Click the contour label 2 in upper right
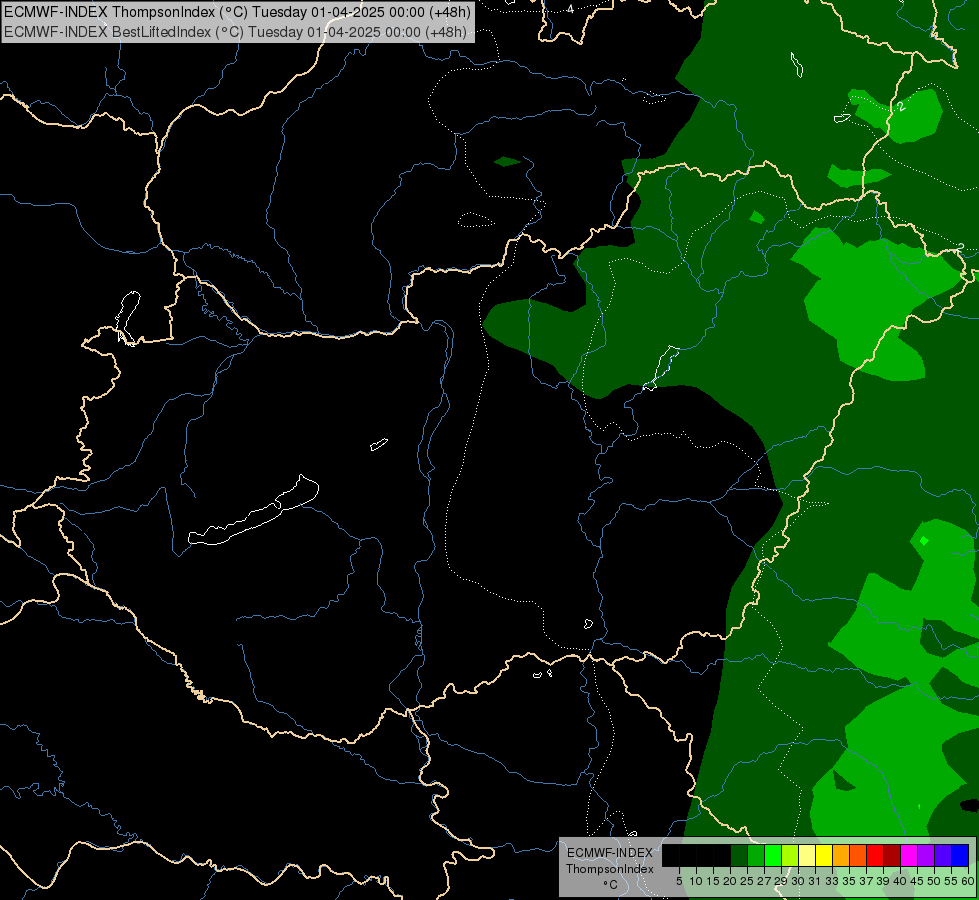 pyautogui.click(x=901, y=107)
